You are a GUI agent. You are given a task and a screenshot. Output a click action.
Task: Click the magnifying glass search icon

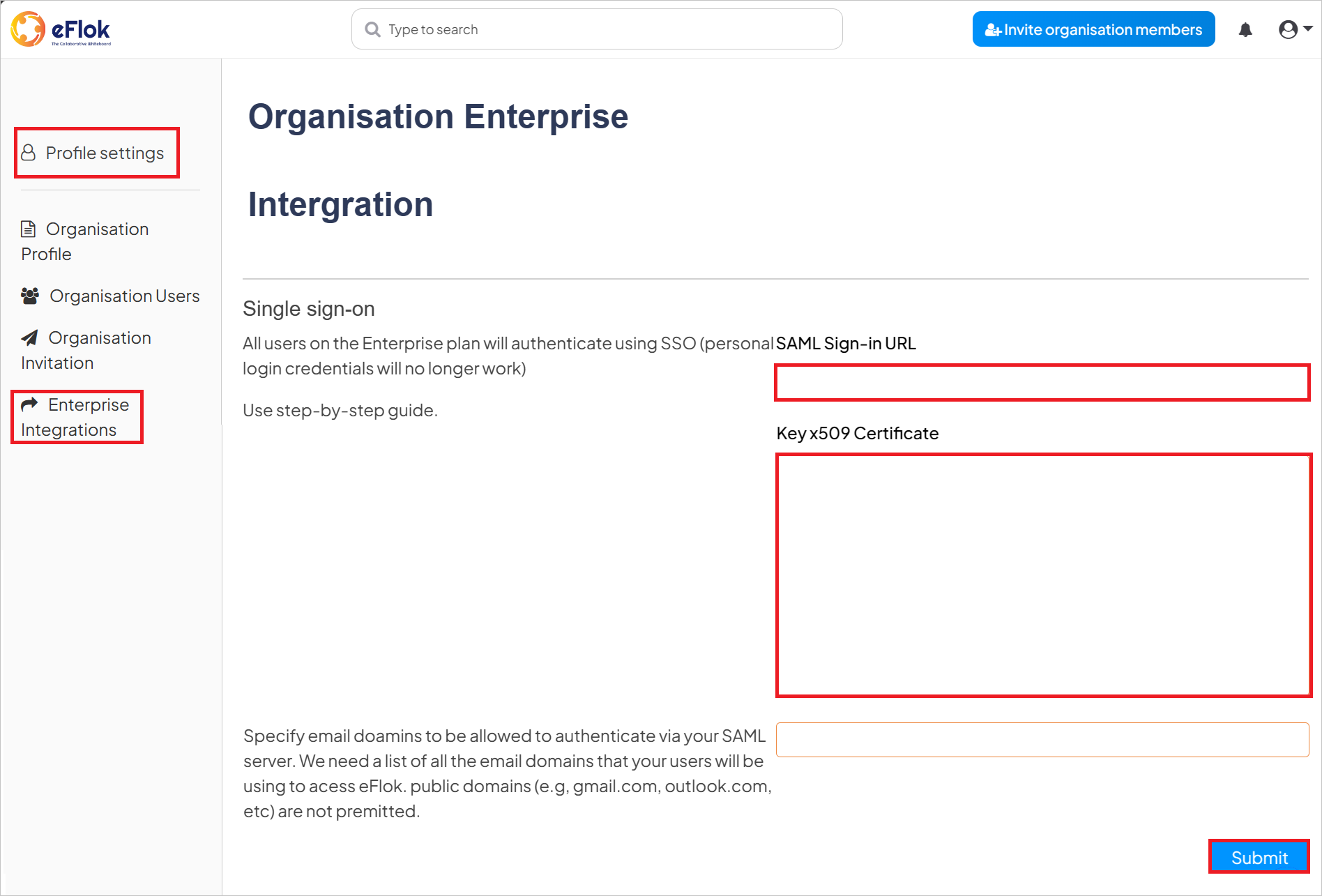pos(373,29)
